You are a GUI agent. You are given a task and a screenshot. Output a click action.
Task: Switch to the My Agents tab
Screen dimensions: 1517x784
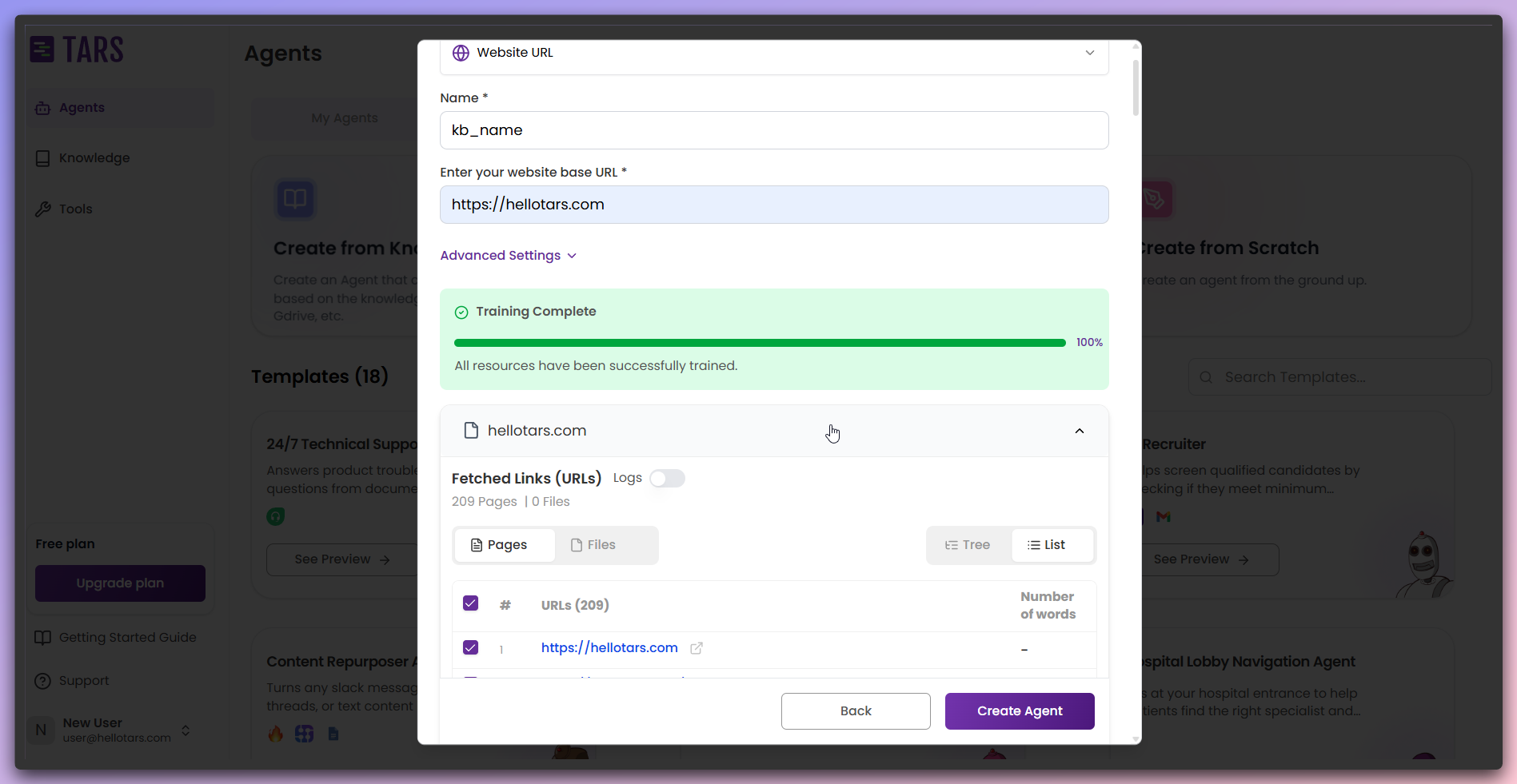[x=344, y=118]
